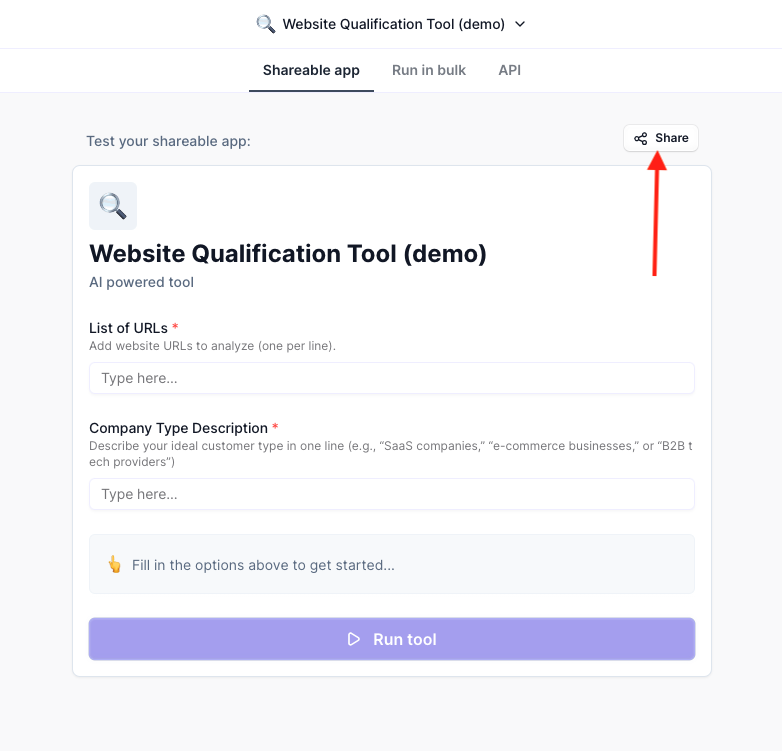Focus the Company Type Description input field

tap(391, 494)
